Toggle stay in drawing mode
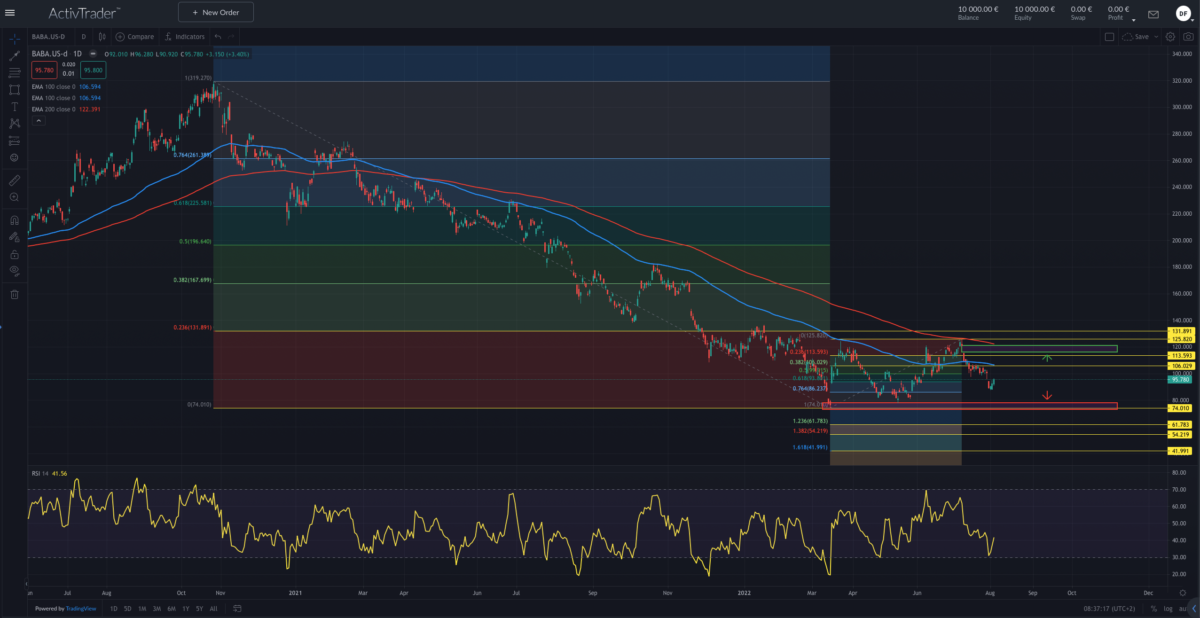Screen dimensions: 1200x618 coord(15,237)
